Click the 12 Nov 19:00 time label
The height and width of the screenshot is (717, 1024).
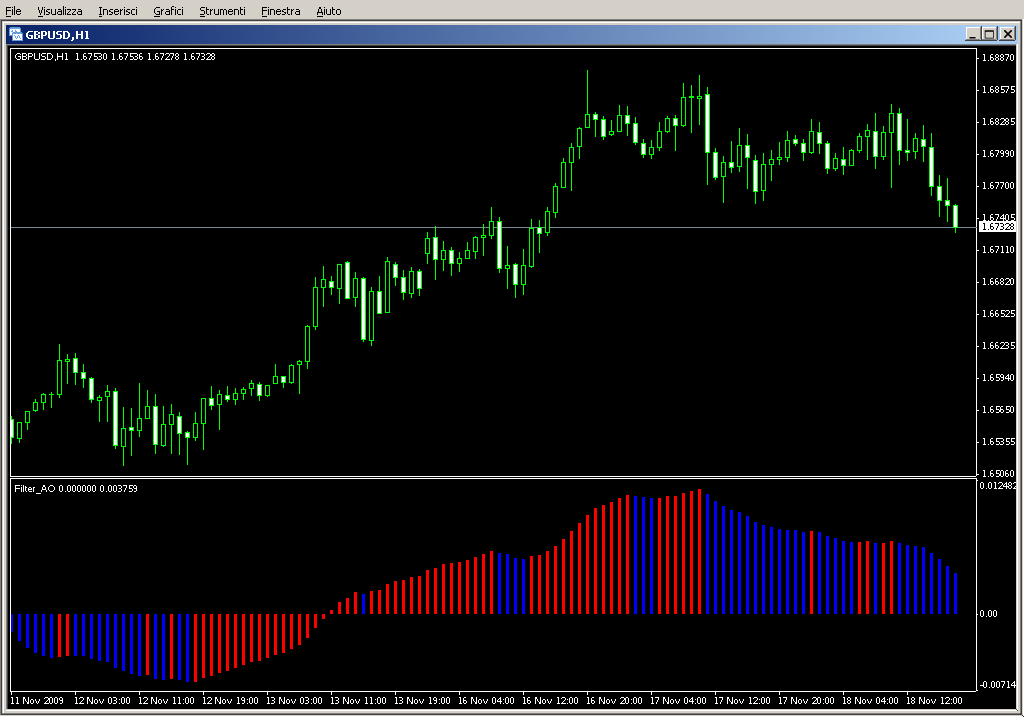[x=230, y=701]
